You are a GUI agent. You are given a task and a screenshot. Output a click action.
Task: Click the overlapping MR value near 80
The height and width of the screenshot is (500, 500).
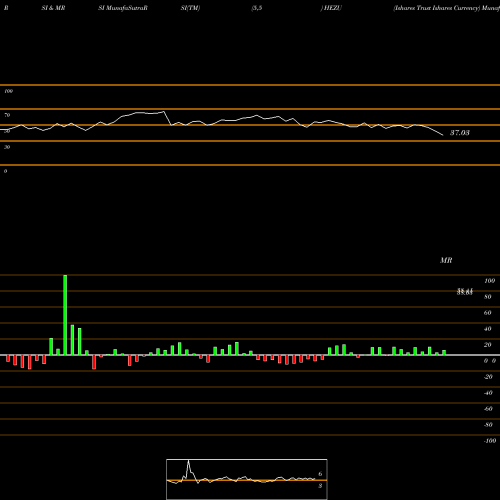[x=465, y=292]
